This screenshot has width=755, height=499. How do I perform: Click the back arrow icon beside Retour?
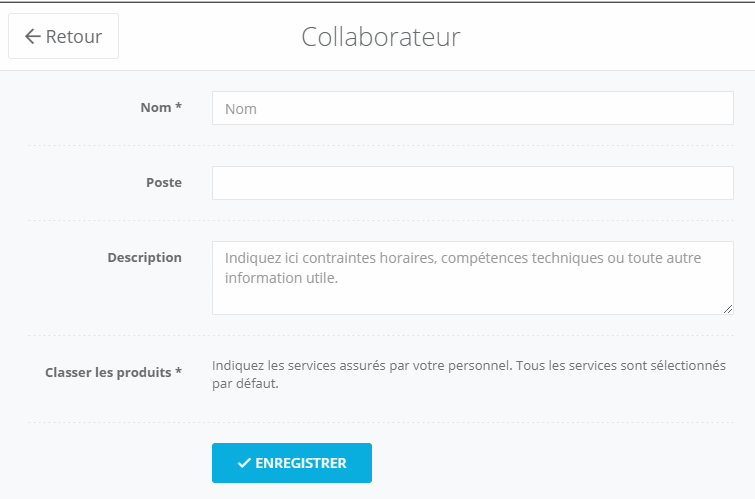(32, 36)
